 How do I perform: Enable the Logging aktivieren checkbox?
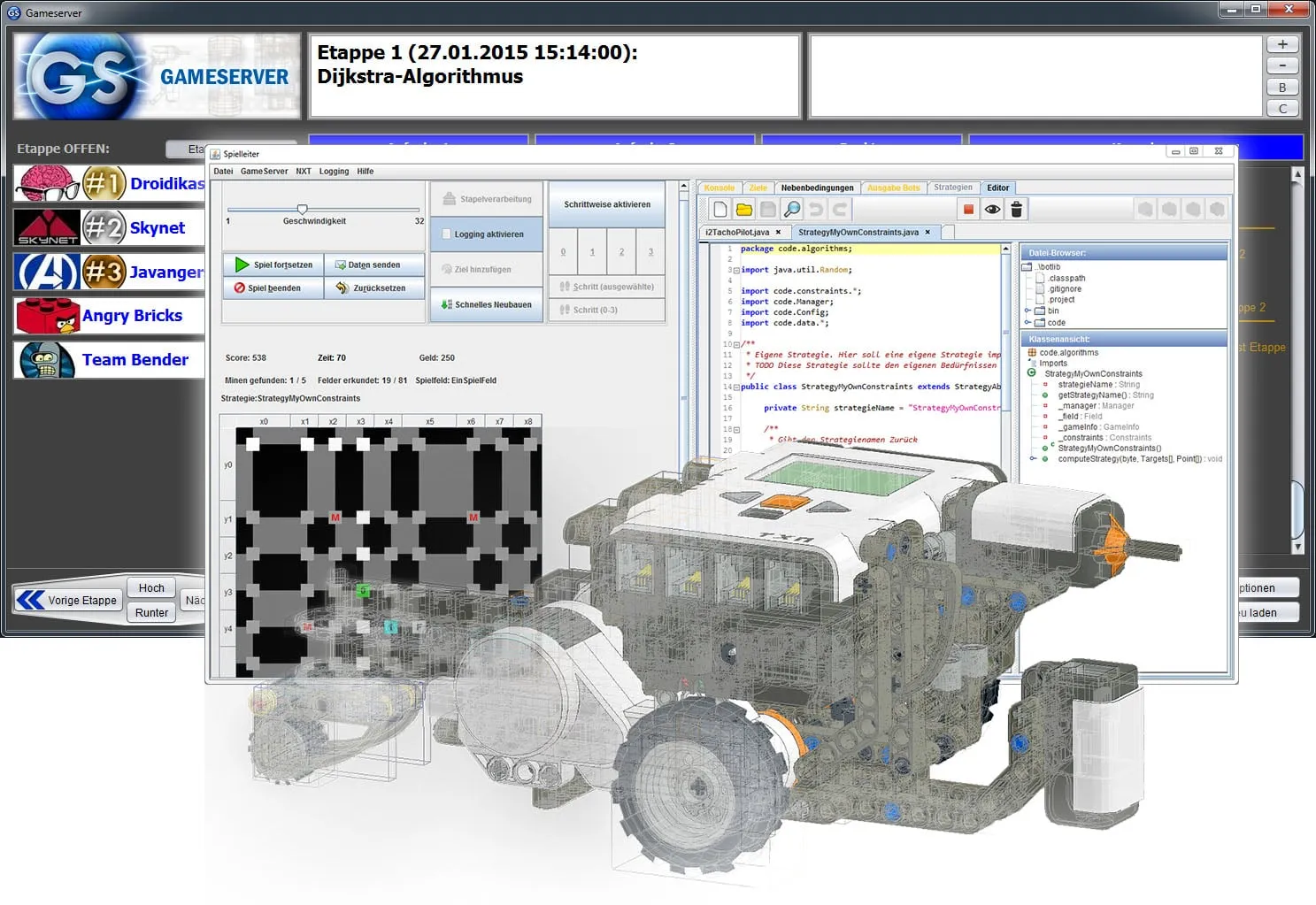coord(447,234)
